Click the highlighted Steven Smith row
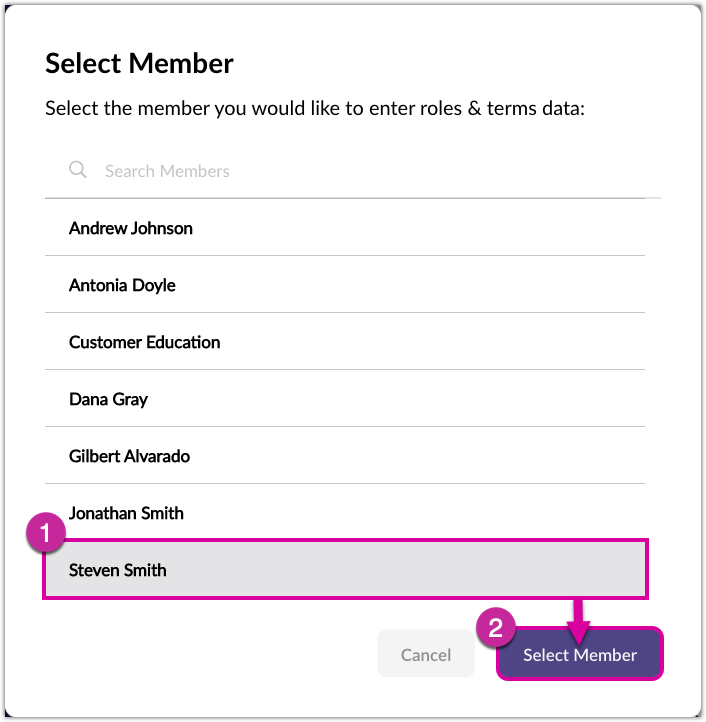 (x=345, y=570)
